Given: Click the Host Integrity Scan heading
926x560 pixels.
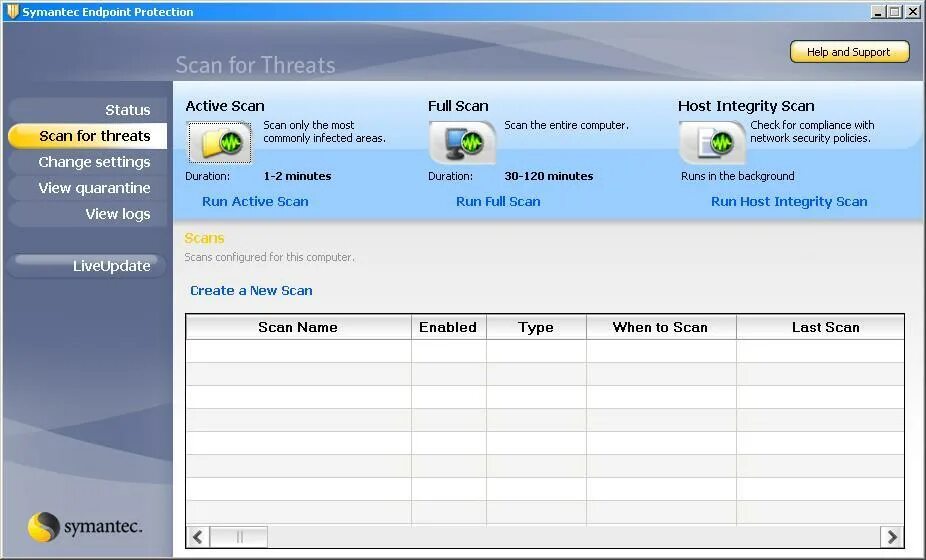Looking at the screenshot, I should [x=746, y=106].
